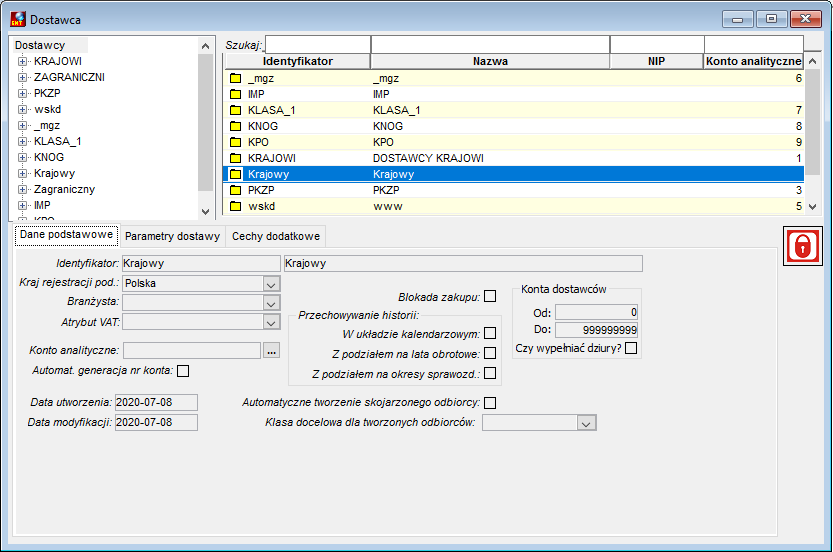Open the Cechy dodatkowe tab

(x=276, y=236)
